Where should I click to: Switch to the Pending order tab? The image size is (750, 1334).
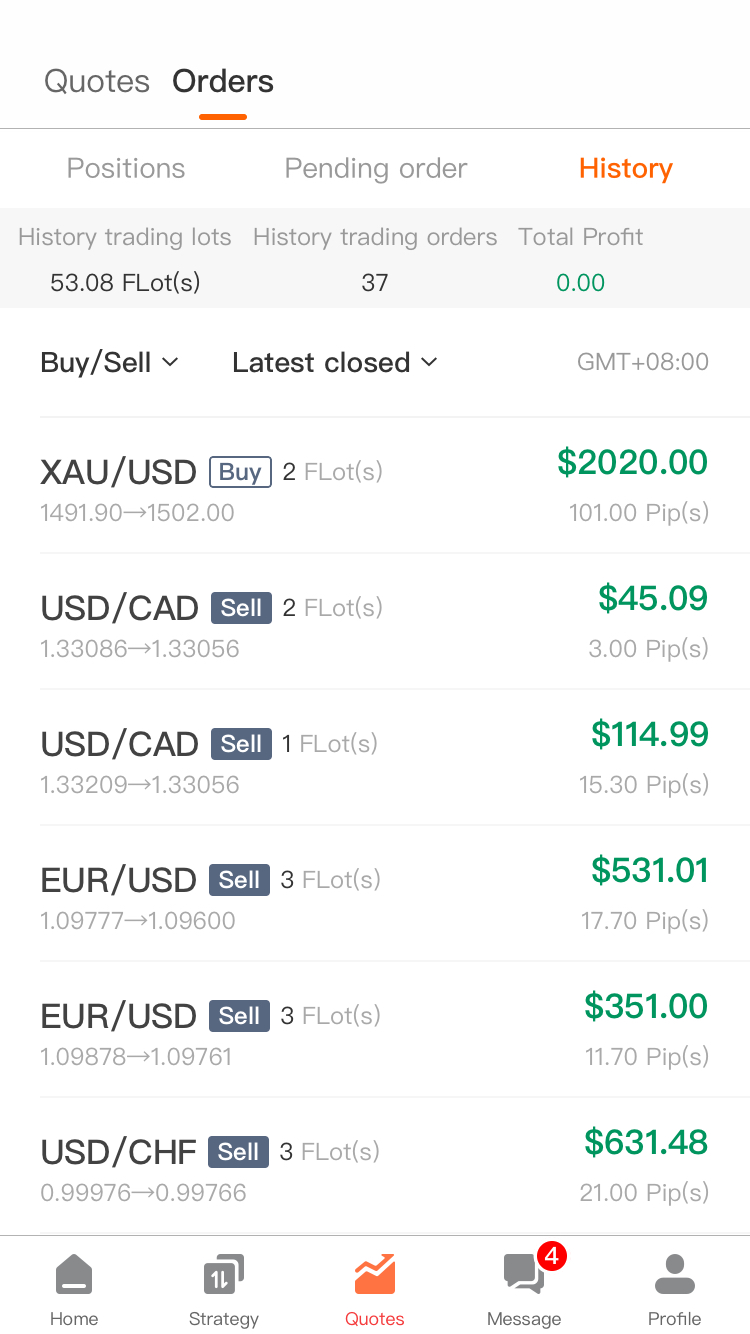376,168
